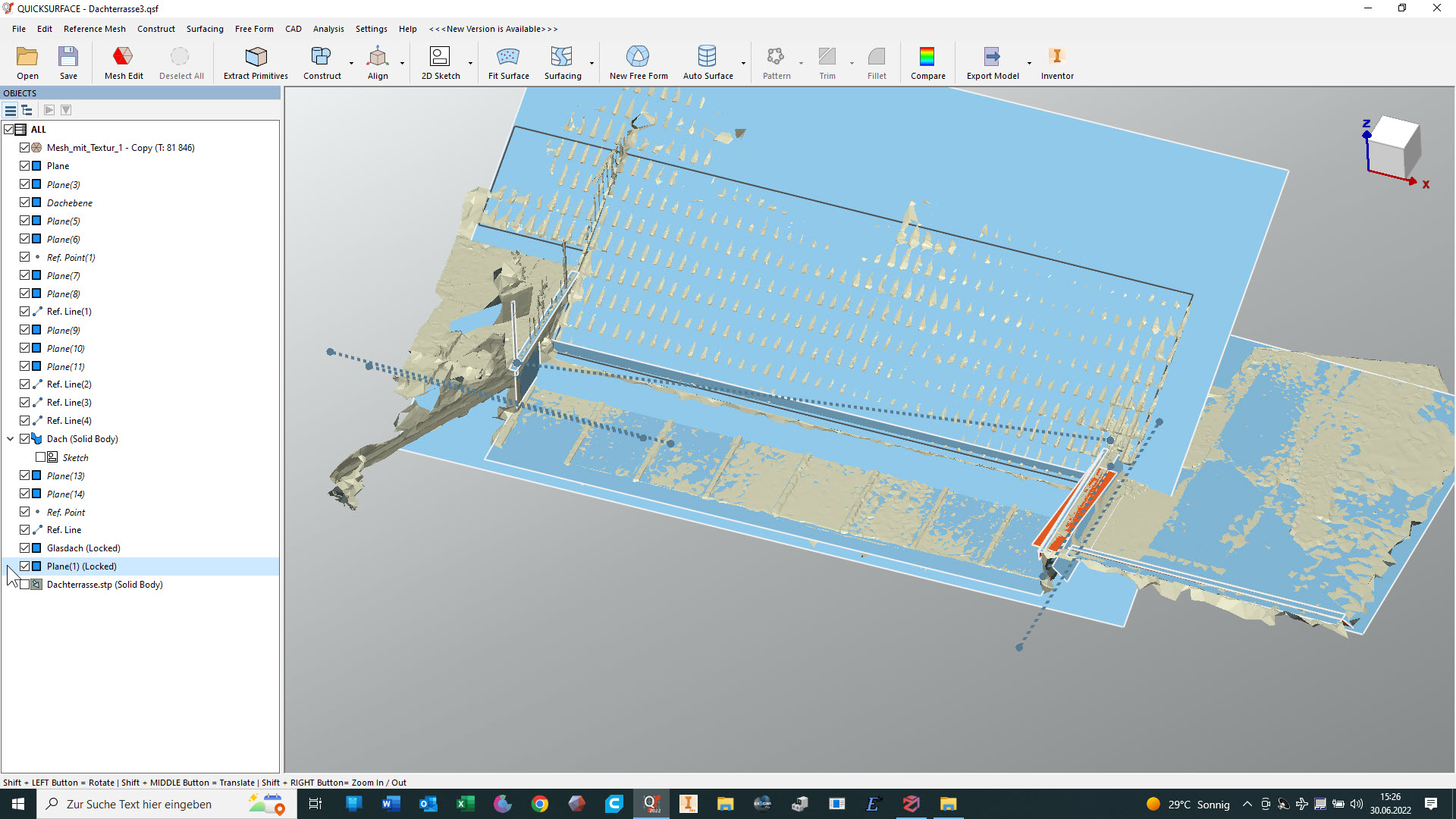This screenshot has height=819, width=1456.
Task: Launch the Auto Surface tool
Action: [707, 62]
